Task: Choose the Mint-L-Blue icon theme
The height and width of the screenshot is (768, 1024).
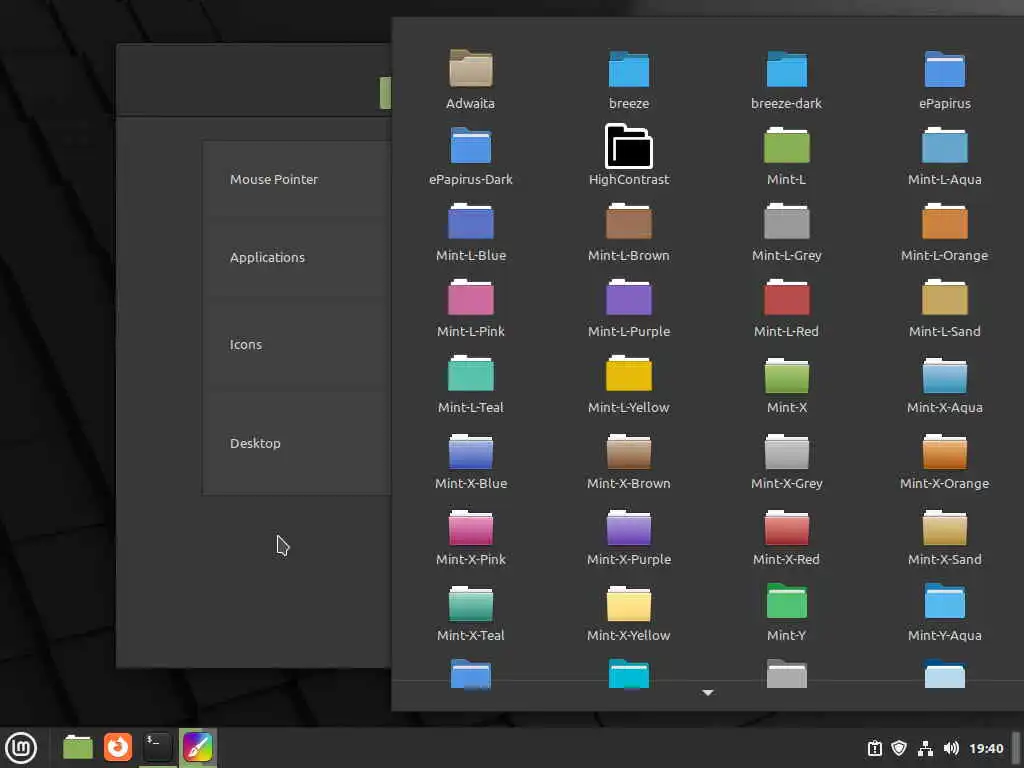Action: pyautogui.click(x=470, y=232)
